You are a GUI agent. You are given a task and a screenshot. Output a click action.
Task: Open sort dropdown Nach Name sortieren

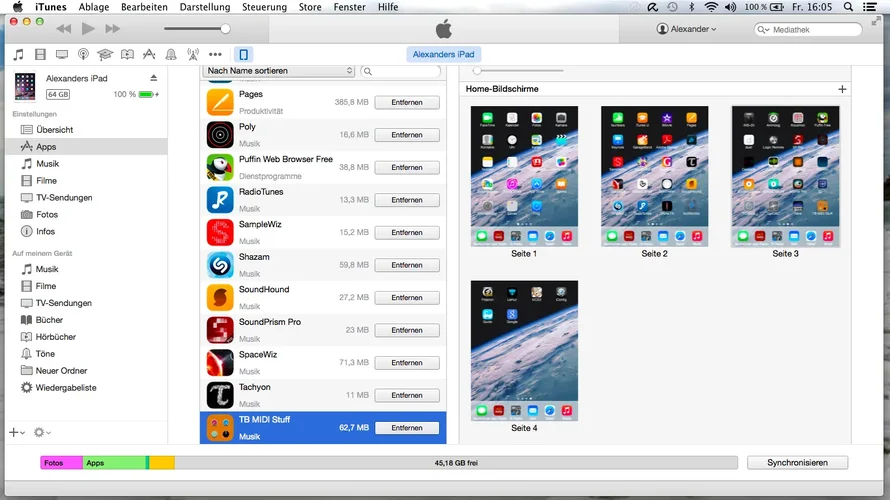[279, 71]
